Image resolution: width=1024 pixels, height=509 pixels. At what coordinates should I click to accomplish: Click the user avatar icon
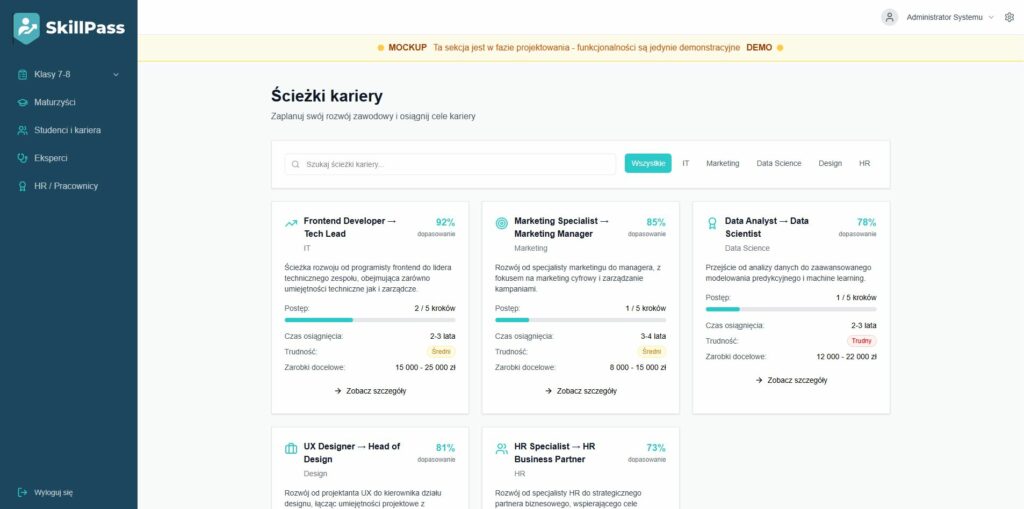(889, 17)
